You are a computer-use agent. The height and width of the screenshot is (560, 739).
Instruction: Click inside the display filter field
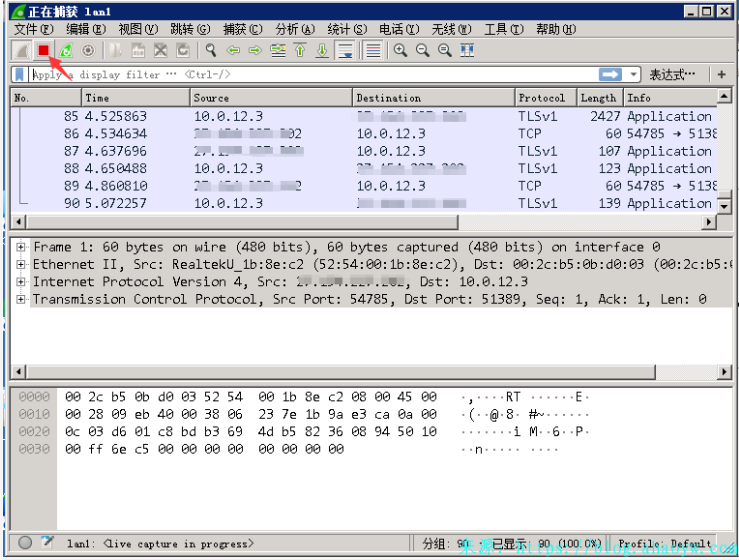tap(300, 75)
